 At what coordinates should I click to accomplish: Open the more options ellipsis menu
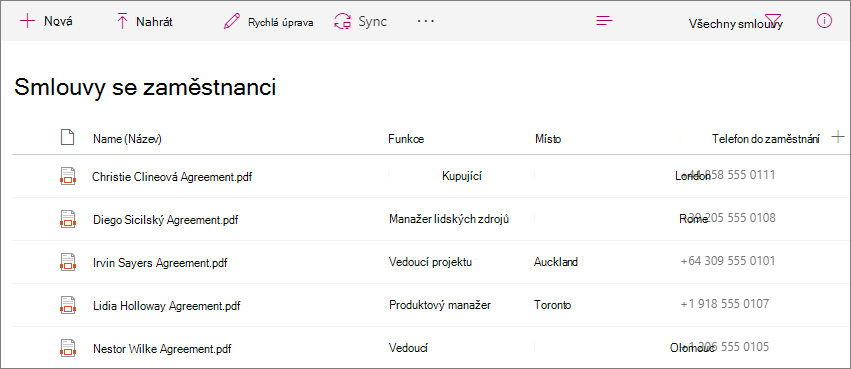tap(426, 21)
